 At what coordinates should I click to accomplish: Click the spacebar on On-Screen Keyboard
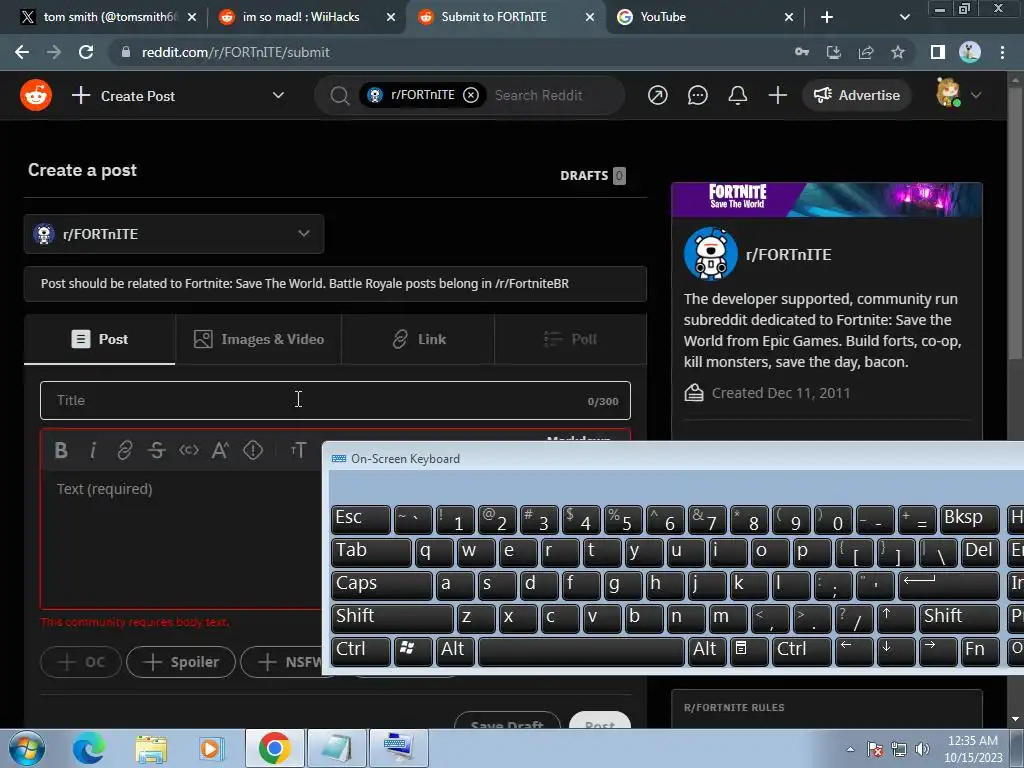[581, 651]
